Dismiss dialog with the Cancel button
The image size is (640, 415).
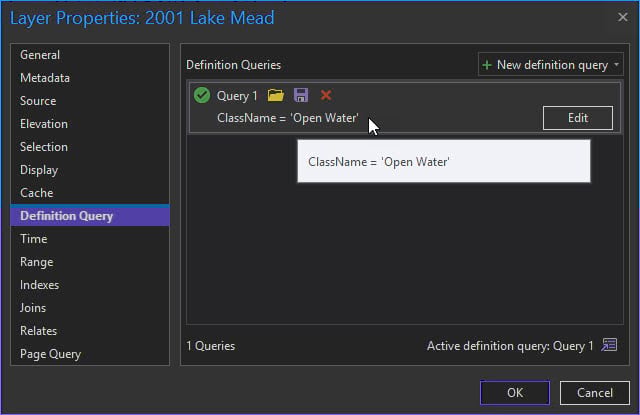pyautogui.click(x=595, y=393)
